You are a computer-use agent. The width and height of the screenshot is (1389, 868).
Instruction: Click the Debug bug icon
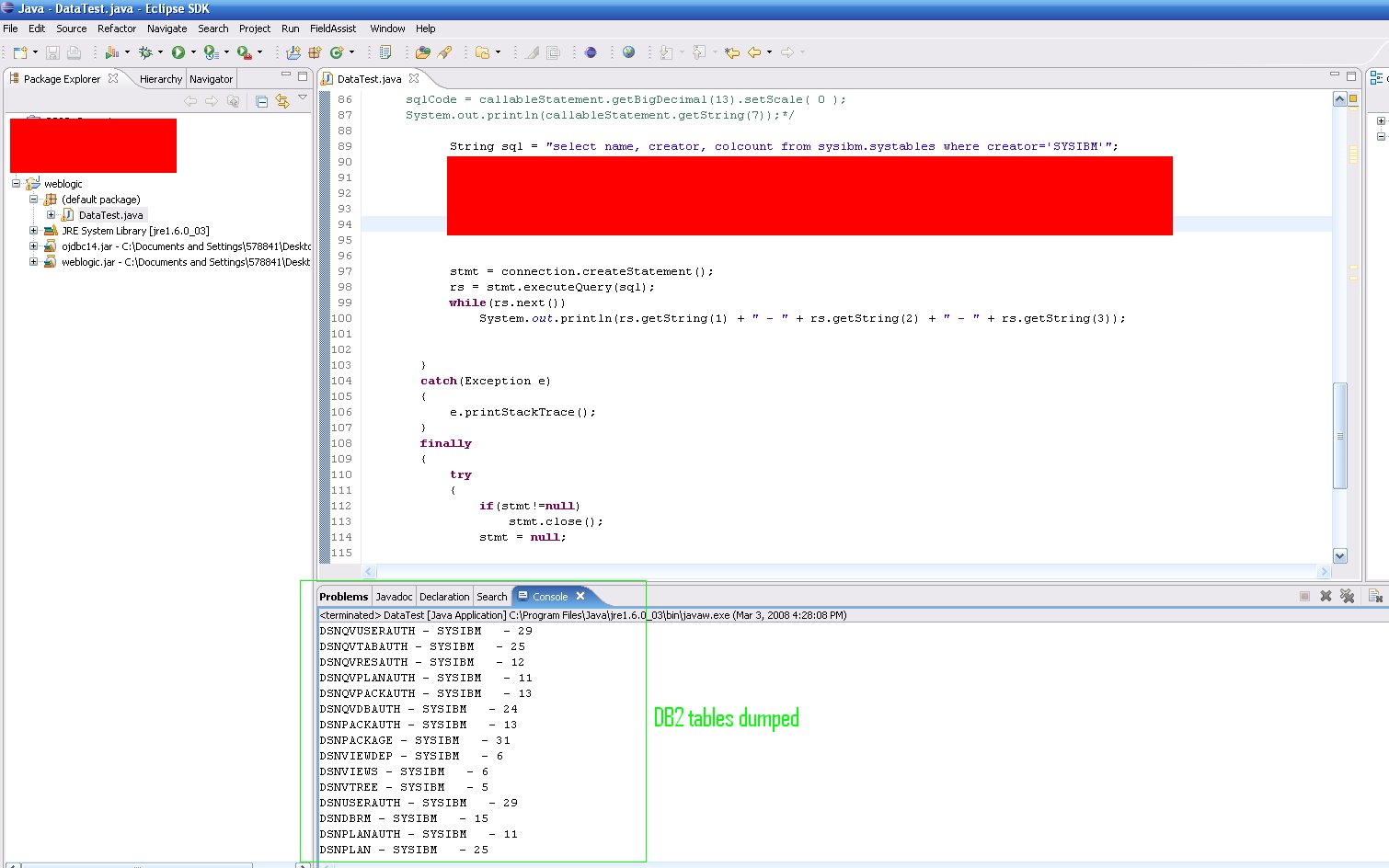coord(144,52)
